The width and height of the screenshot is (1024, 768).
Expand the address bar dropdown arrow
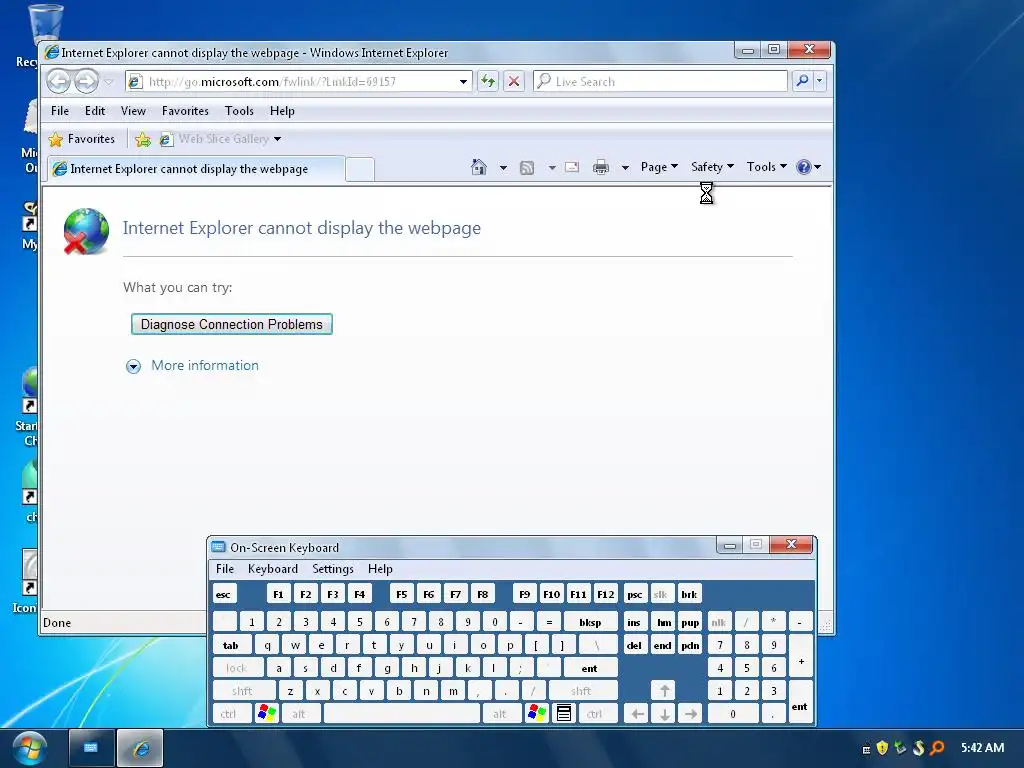(x=463, y=82)
